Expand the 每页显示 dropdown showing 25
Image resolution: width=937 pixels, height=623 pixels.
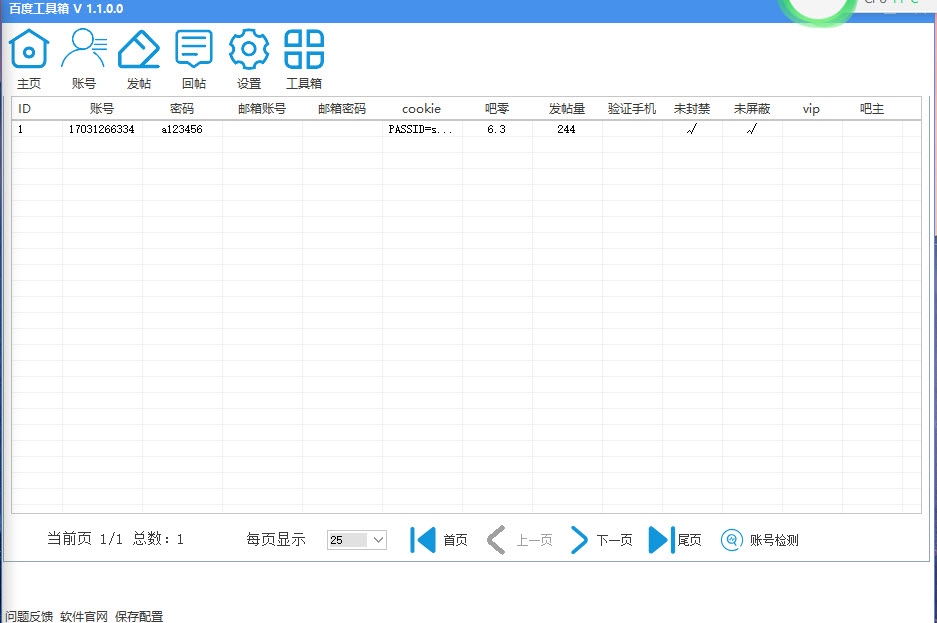[x=357, y=540]
